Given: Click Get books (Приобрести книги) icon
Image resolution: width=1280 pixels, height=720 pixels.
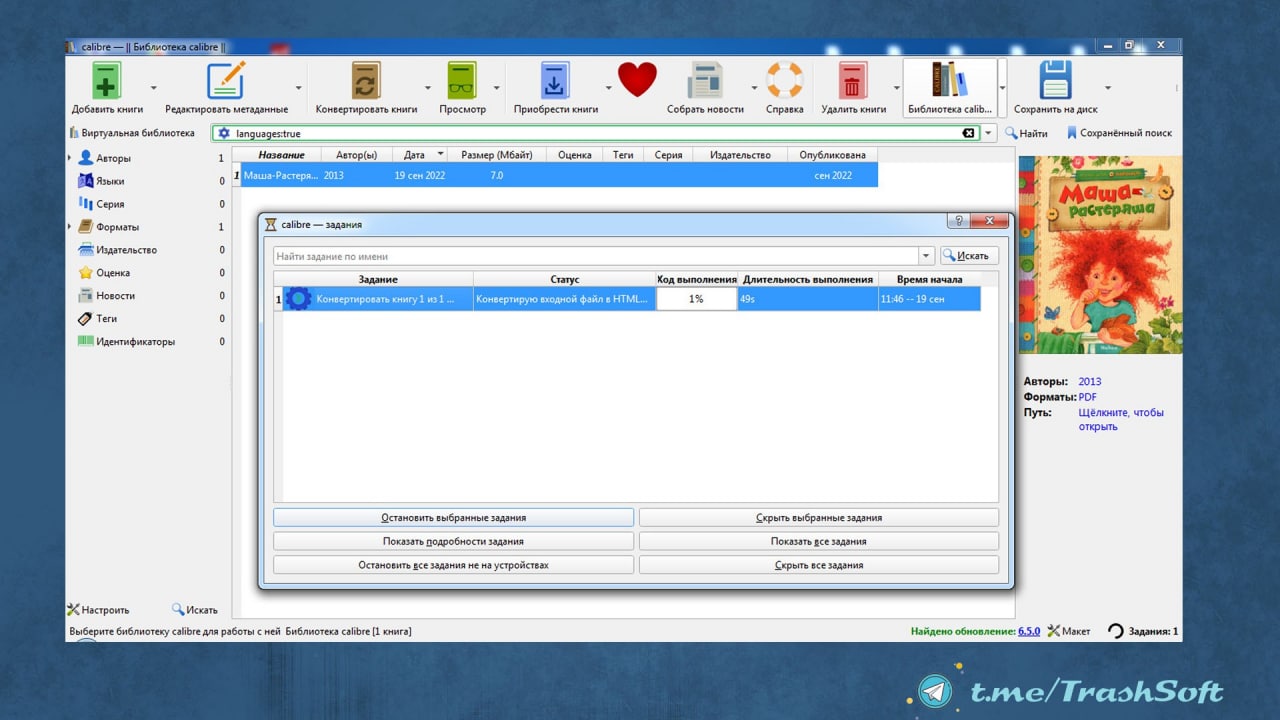Looking at the screenshot, I should click(x=556, y=80).
